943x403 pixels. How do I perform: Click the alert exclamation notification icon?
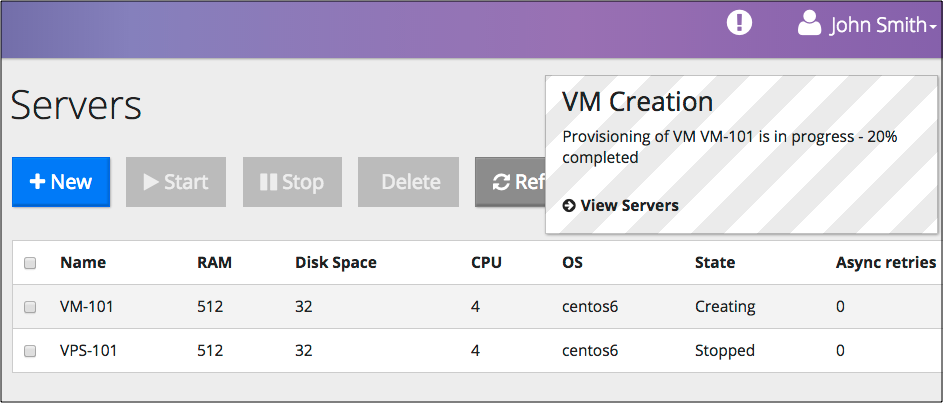[739, 23]
